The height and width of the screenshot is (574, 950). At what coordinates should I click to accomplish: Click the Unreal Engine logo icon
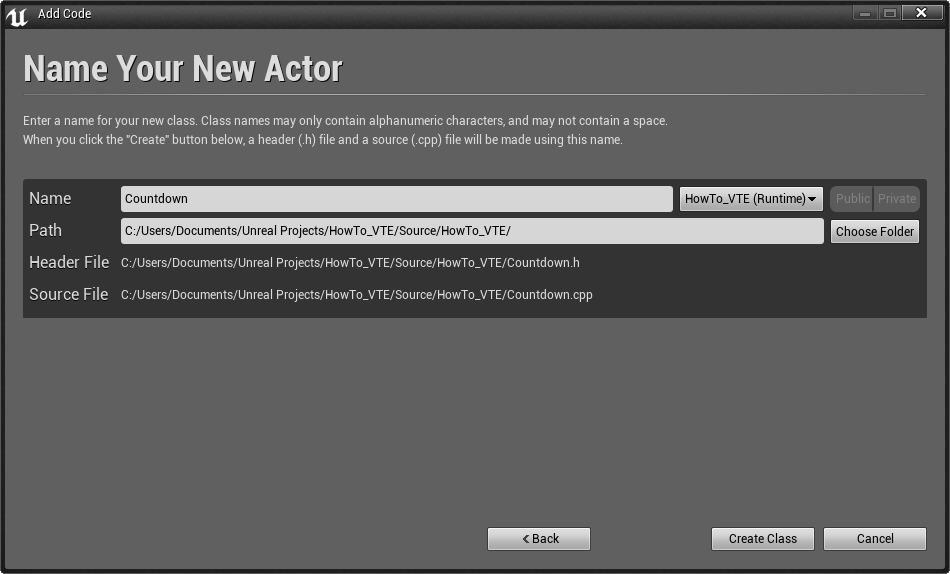tap(17, 16)
